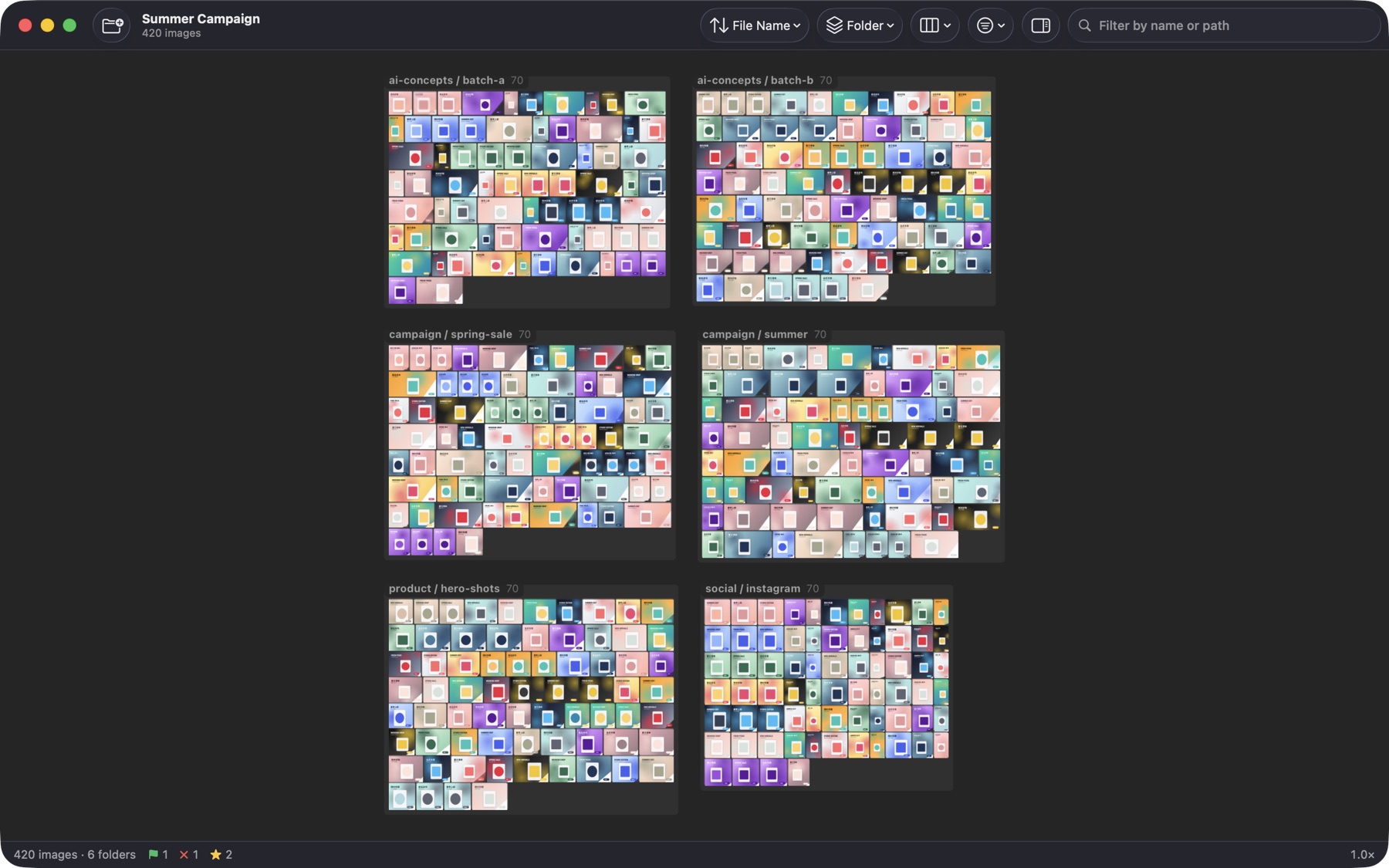Open the batch-b thumbnail grid
This screenshot has height=868, width=1389.
[x=843, y=196]
